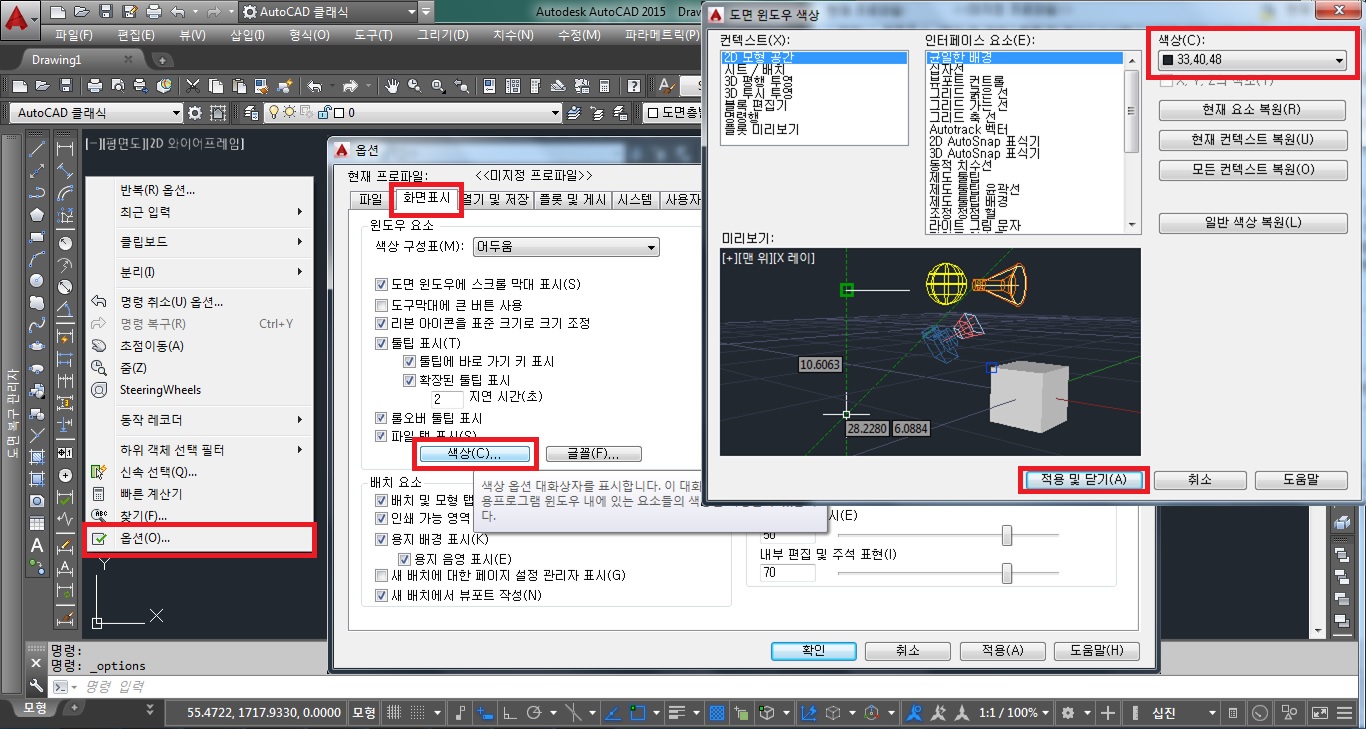This screenshot has height=729, width=1366.
Task: Click 내부 편집 및 주석 표현 slider thumb
Action: point(1006,572)
